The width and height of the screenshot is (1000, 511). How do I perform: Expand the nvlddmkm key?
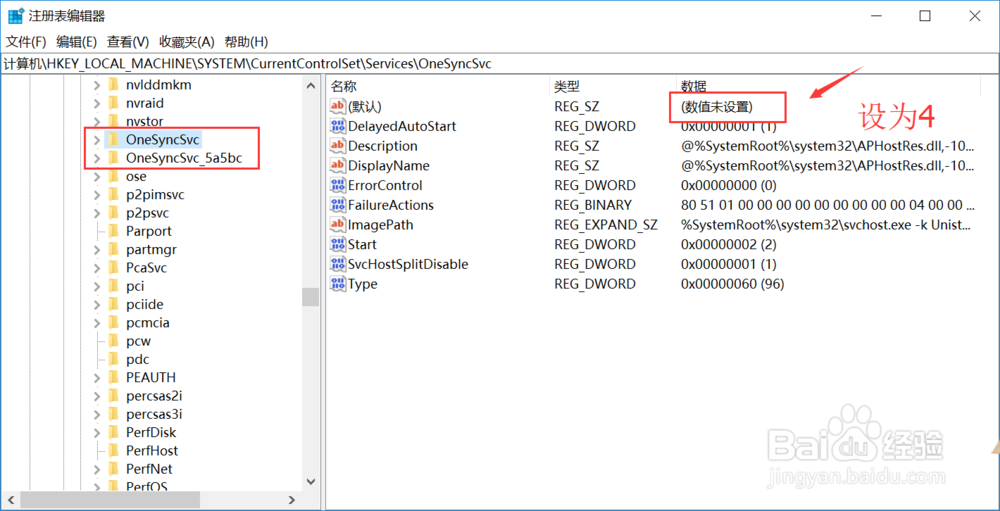[96, 85]
